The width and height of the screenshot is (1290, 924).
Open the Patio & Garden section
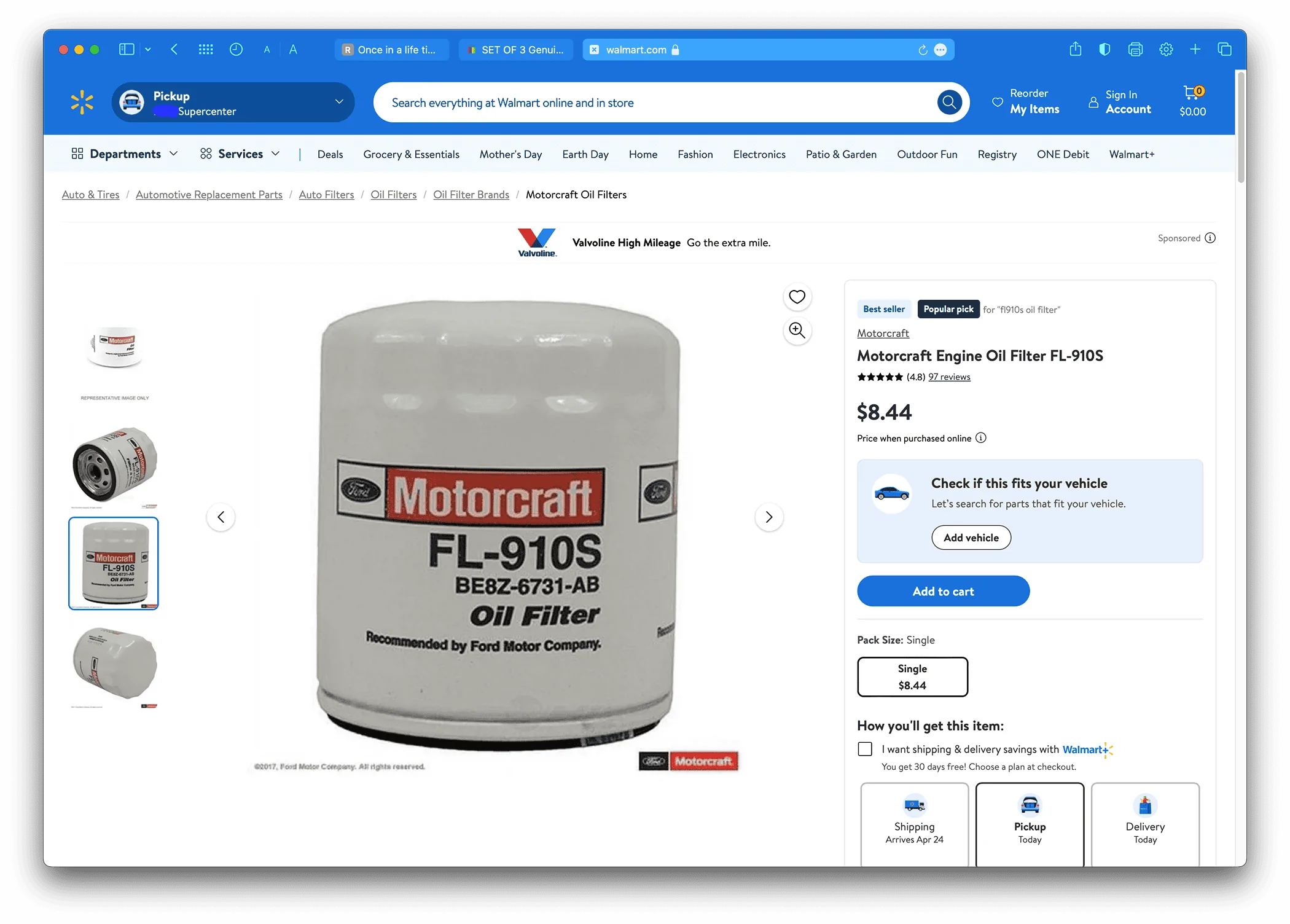[x=841, y=154]
